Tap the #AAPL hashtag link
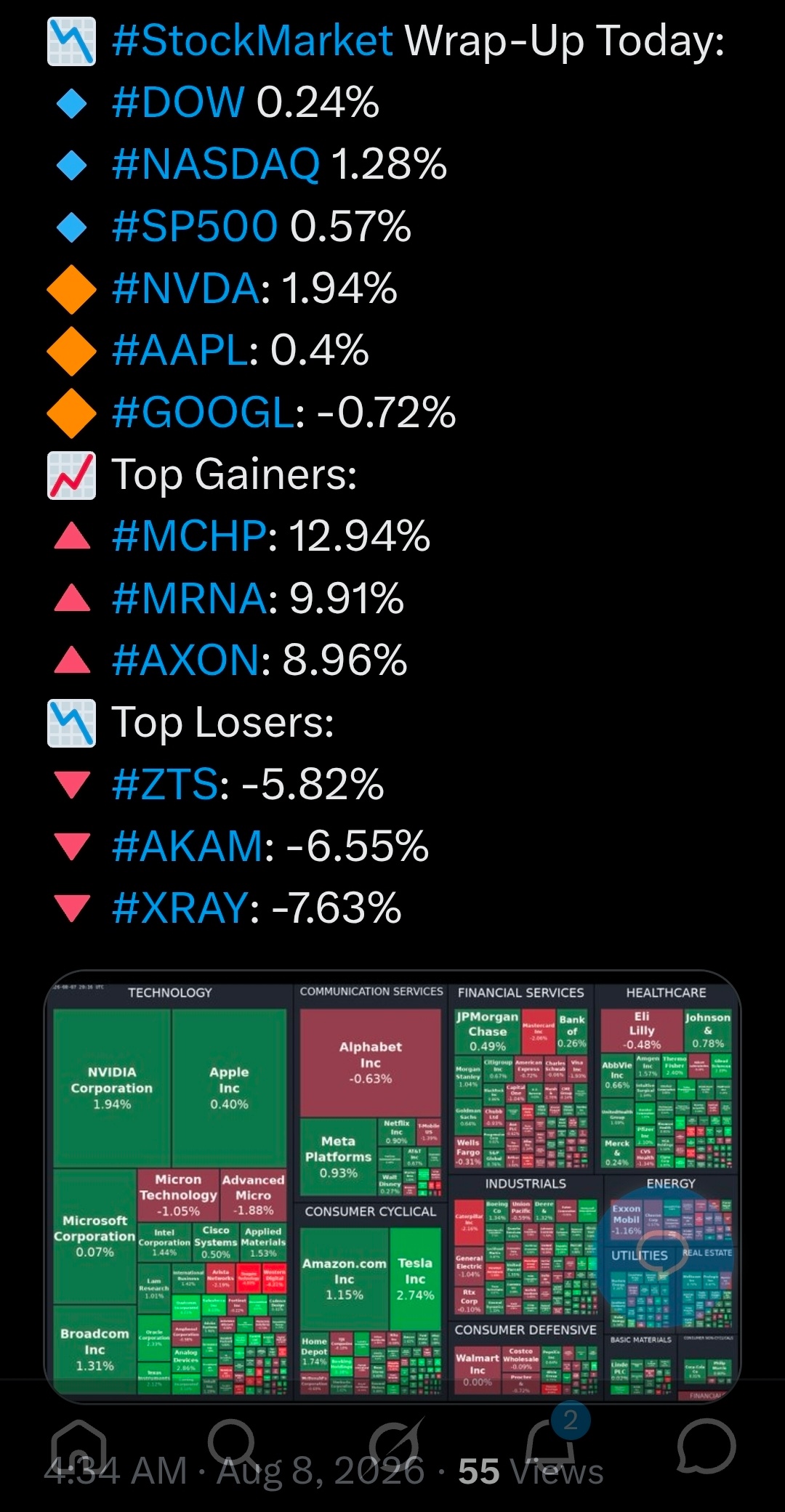Screen dimensions: 785x1512 (180, 350)
